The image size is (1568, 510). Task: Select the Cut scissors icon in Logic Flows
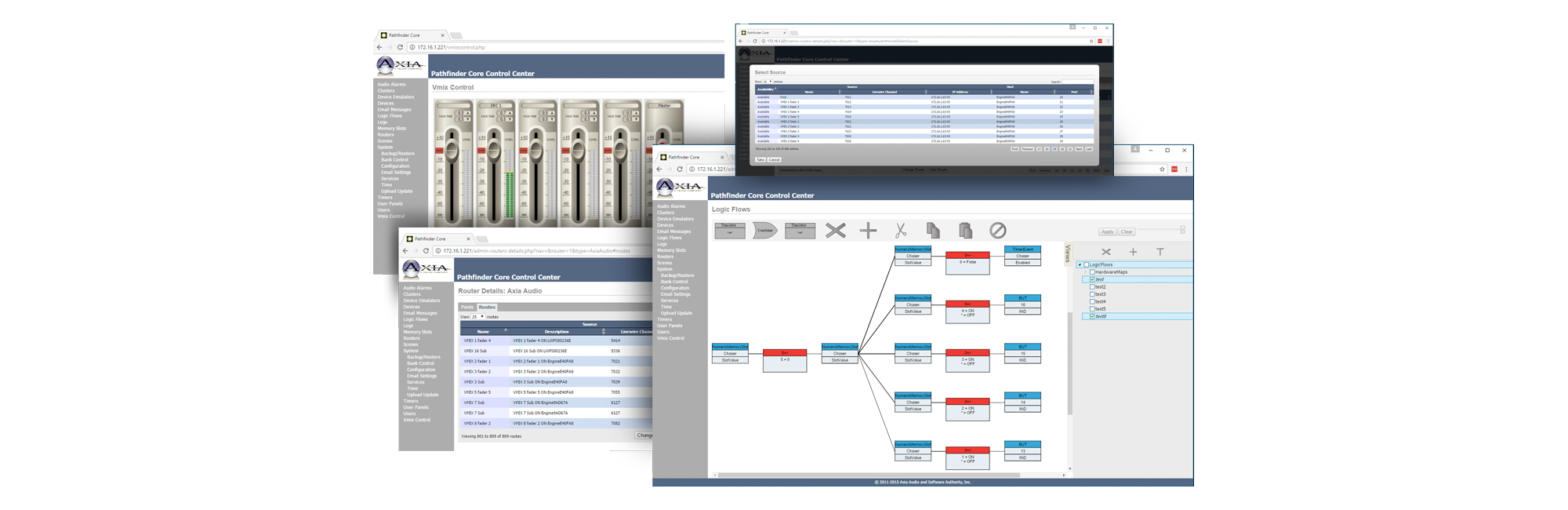(901, 230)
